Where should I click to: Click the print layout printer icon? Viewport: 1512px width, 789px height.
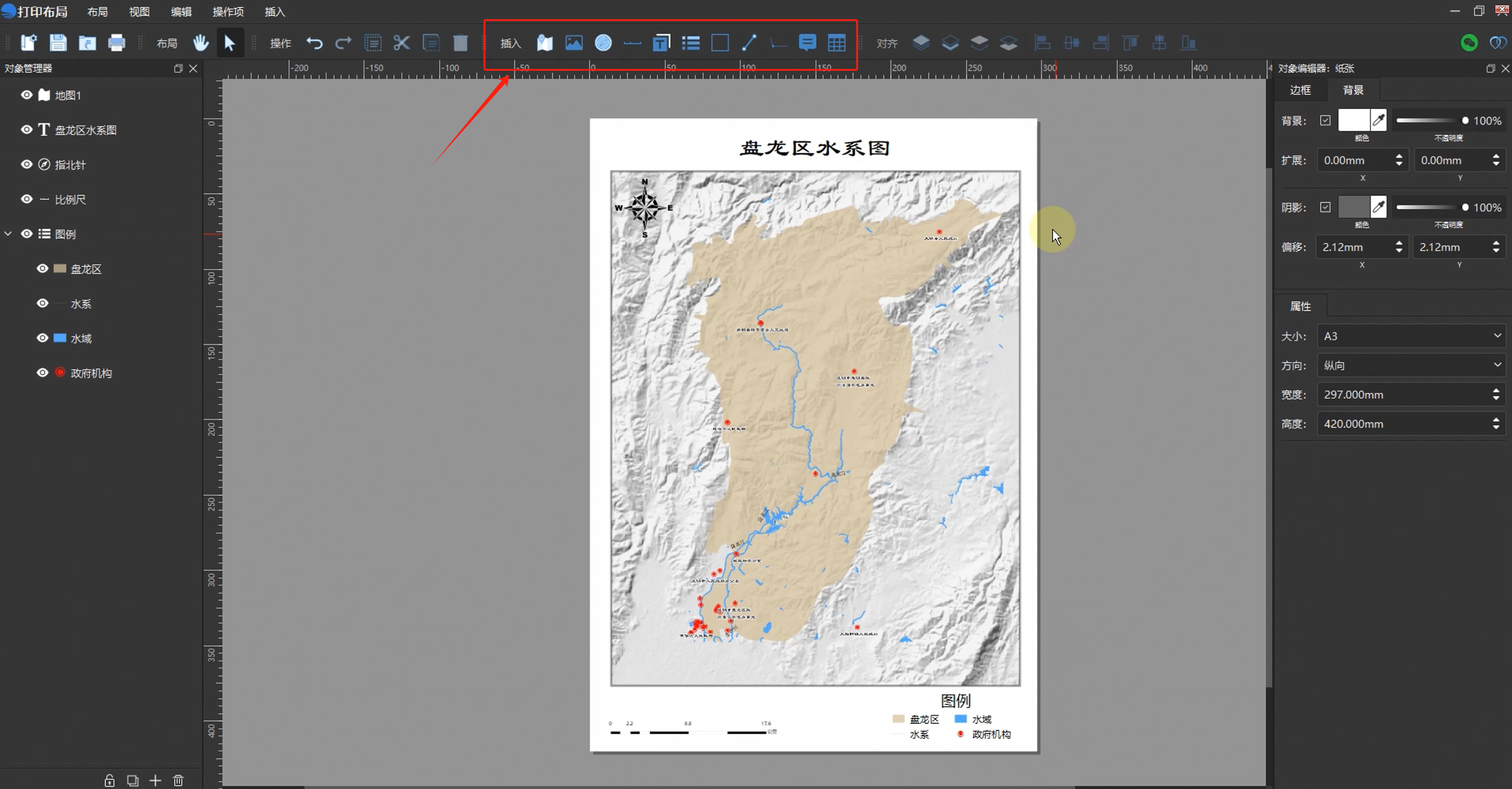117,43
